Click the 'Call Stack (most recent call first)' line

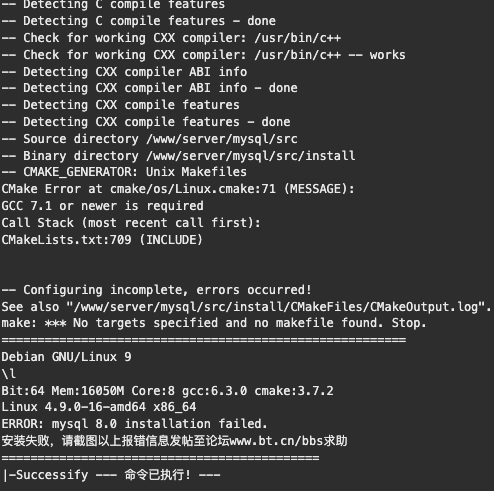point(131,223)
